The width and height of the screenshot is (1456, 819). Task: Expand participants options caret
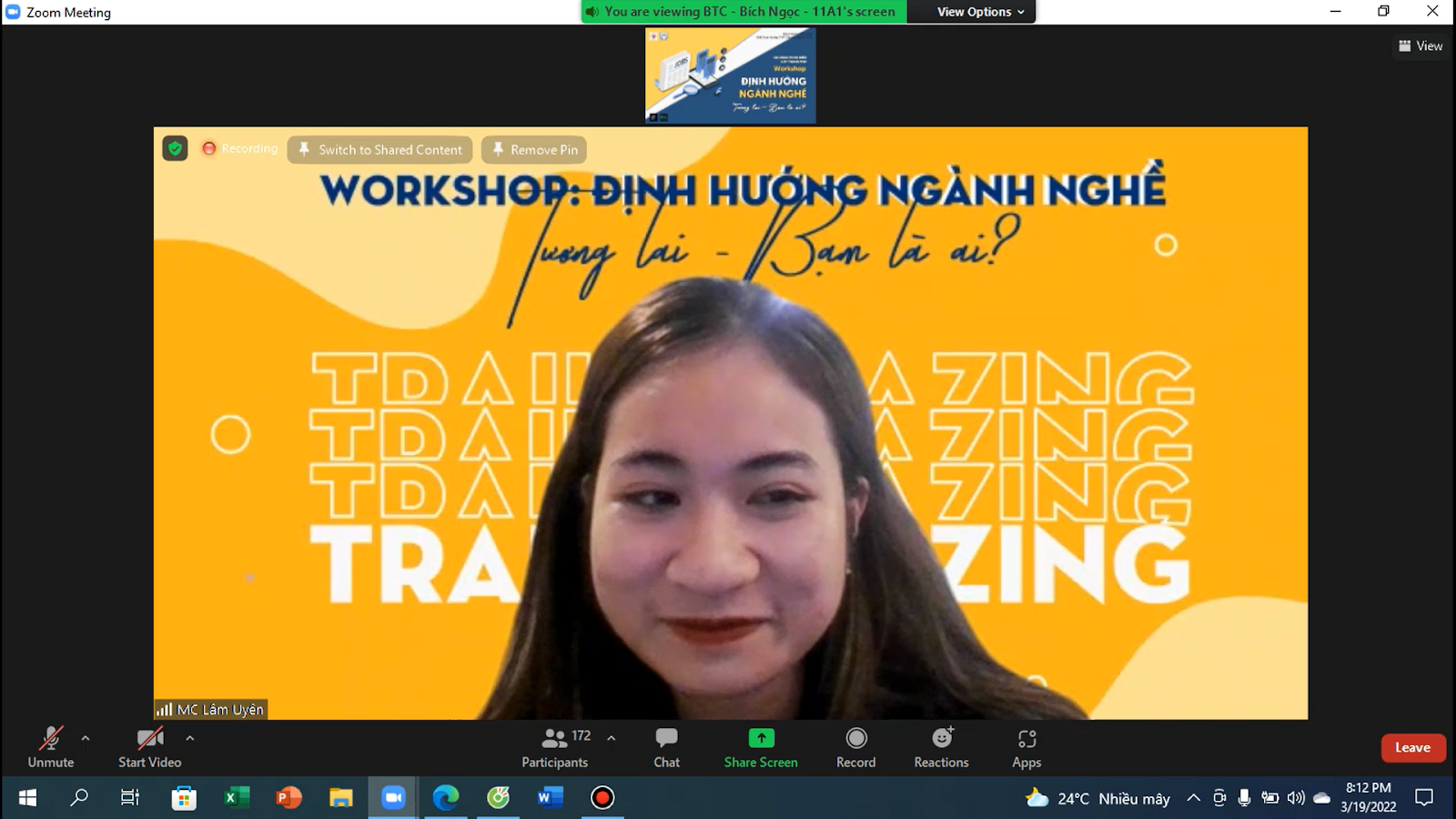tap(612, 738)
